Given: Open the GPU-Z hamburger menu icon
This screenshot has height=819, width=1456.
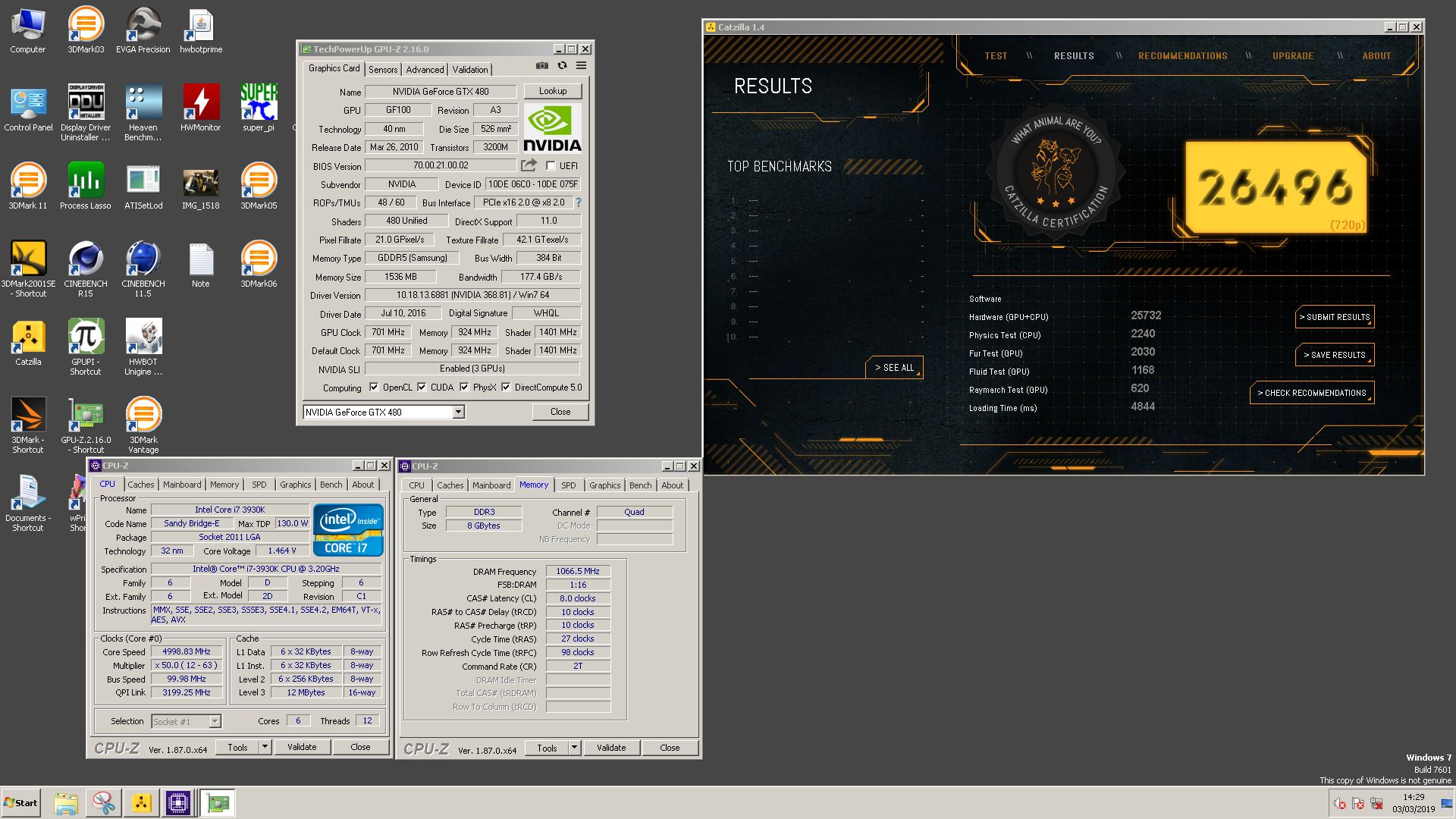Looking at the screenshot, I should (x=582, y=66).
